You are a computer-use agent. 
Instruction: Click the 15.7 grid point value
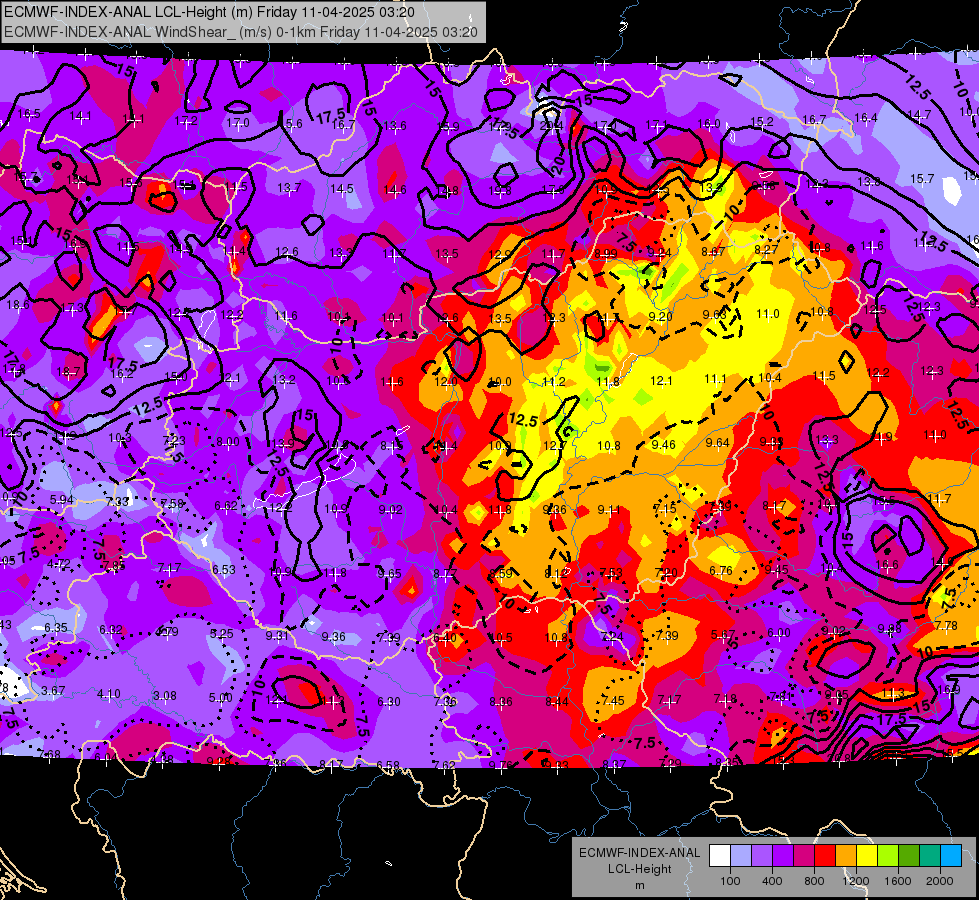(922, 179)
